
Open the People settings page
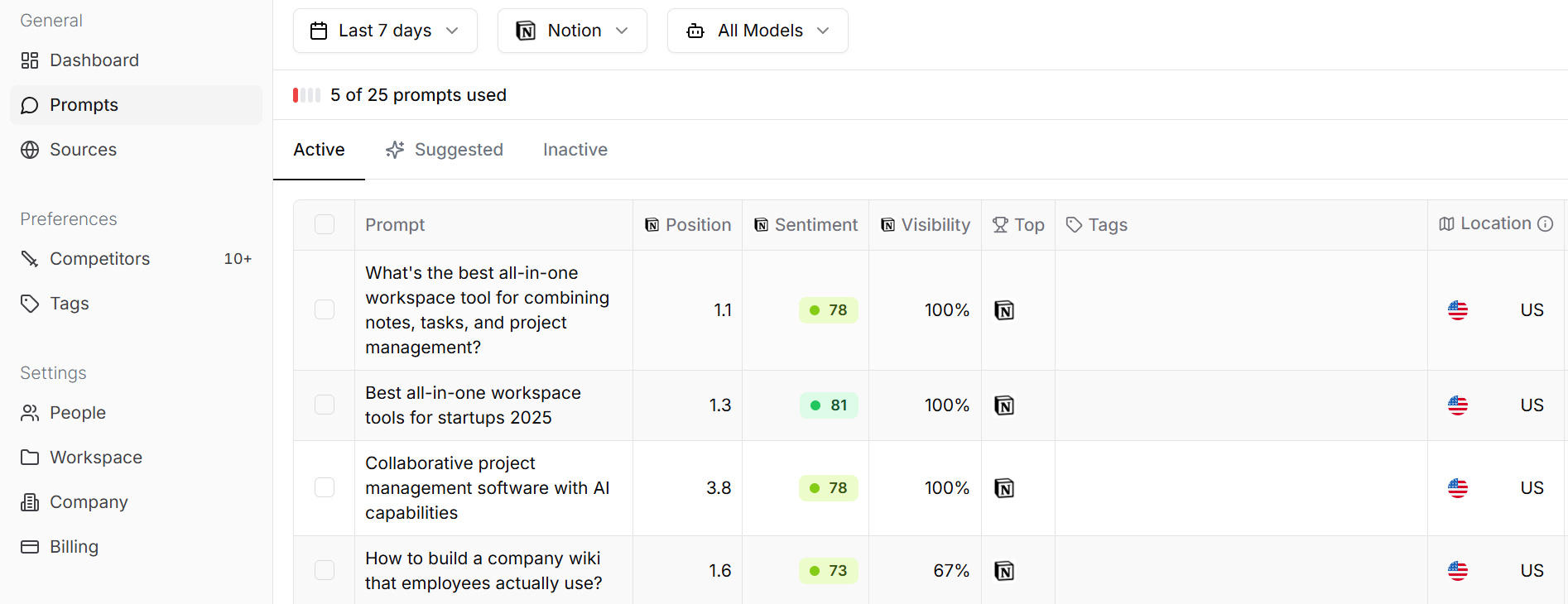[x=78, y=413]
